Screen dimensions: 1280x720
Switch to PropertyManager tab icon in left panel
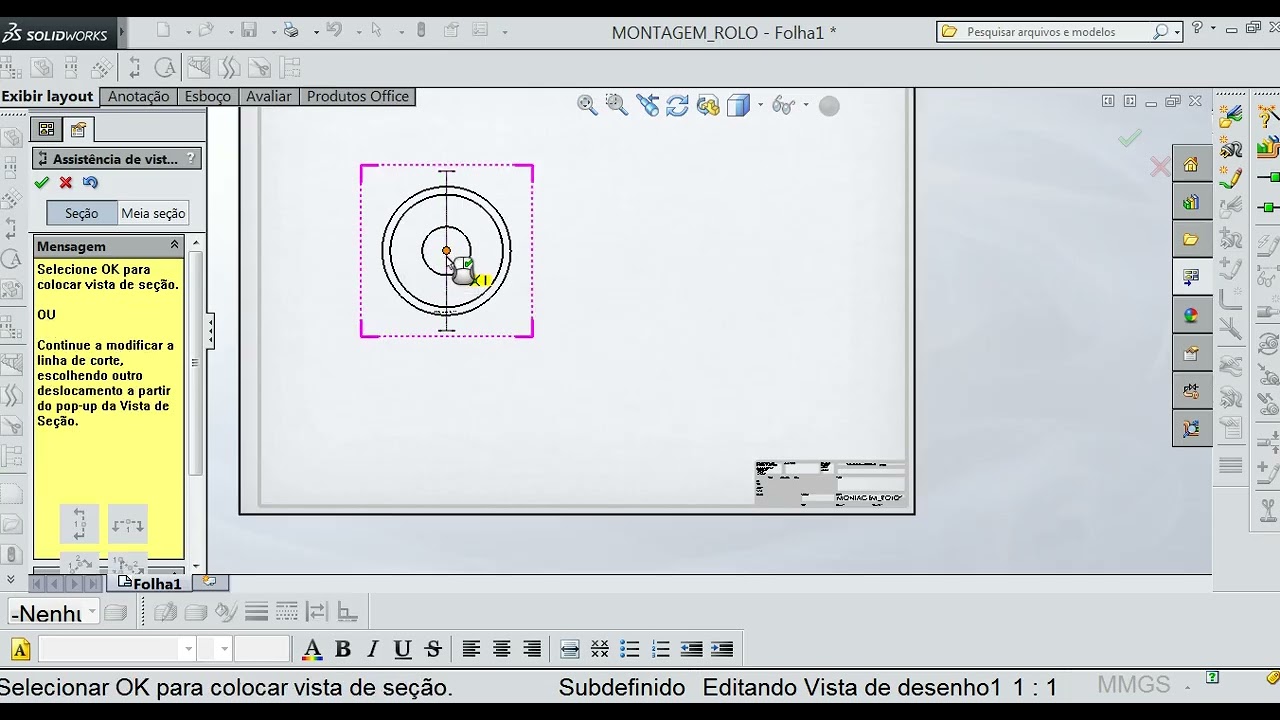click(78, 129)
